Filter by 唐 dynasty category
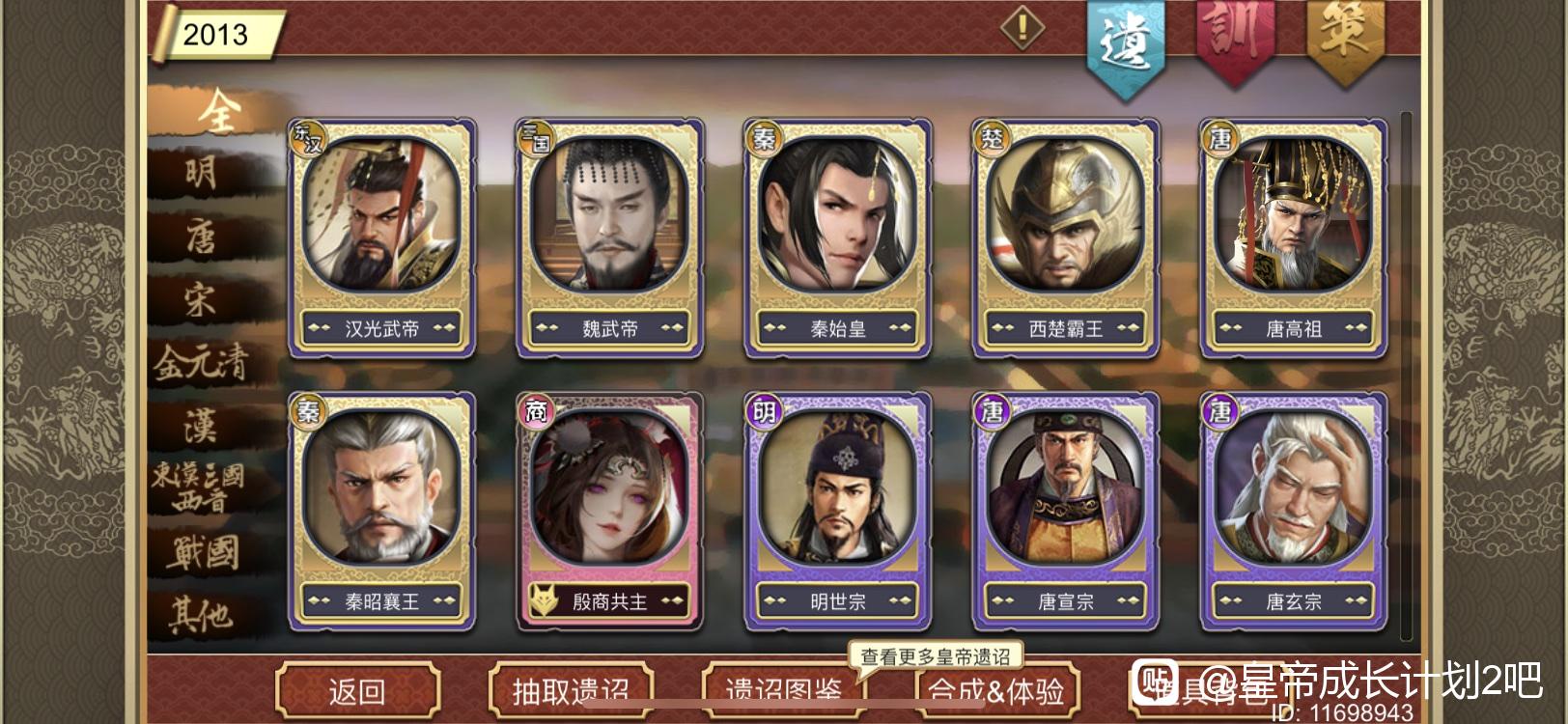The image size is (1568, 724). pyautogui.click(x=201, y=237)
